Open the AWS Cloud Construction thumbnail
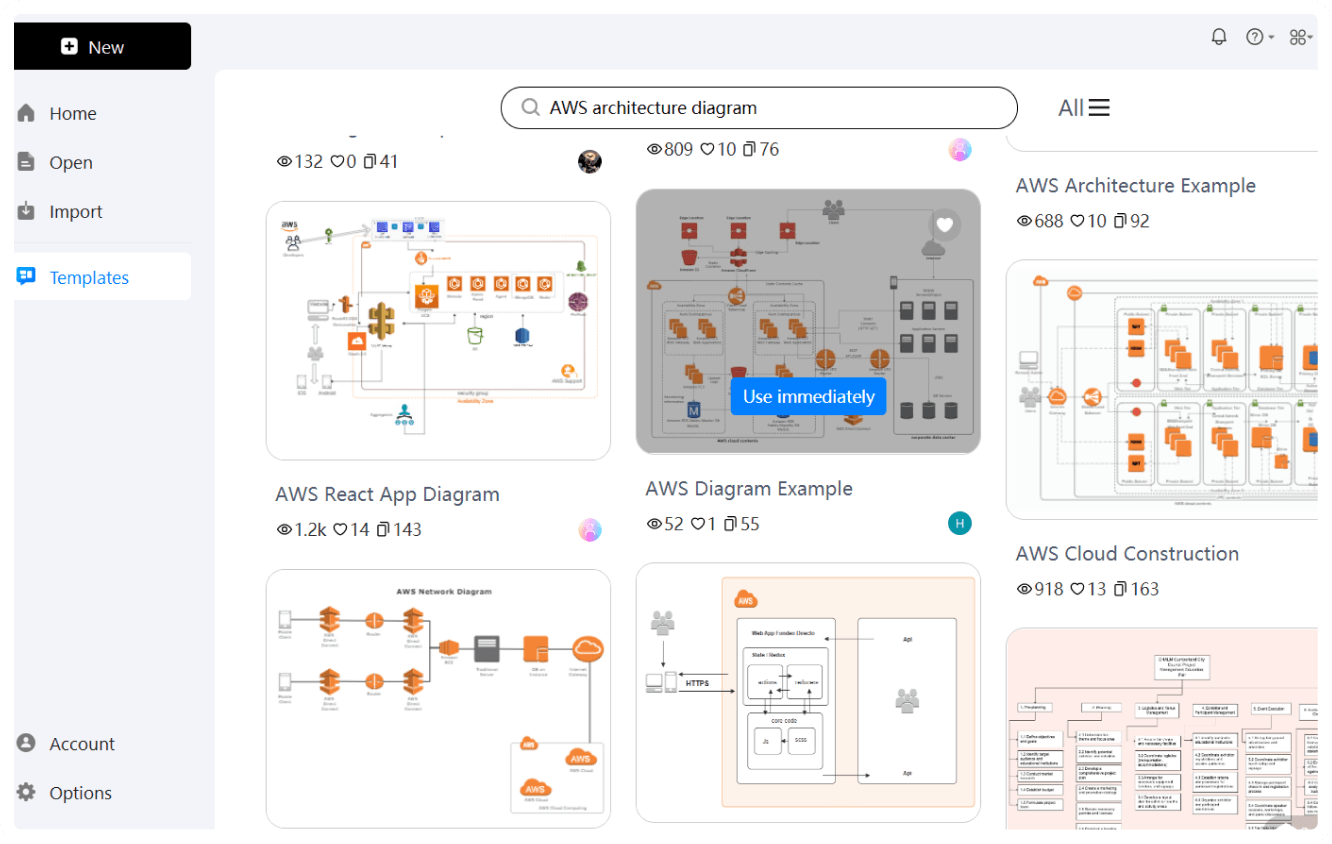Viewport: 1332px width, 844px height. click(x=1162, y=390)
